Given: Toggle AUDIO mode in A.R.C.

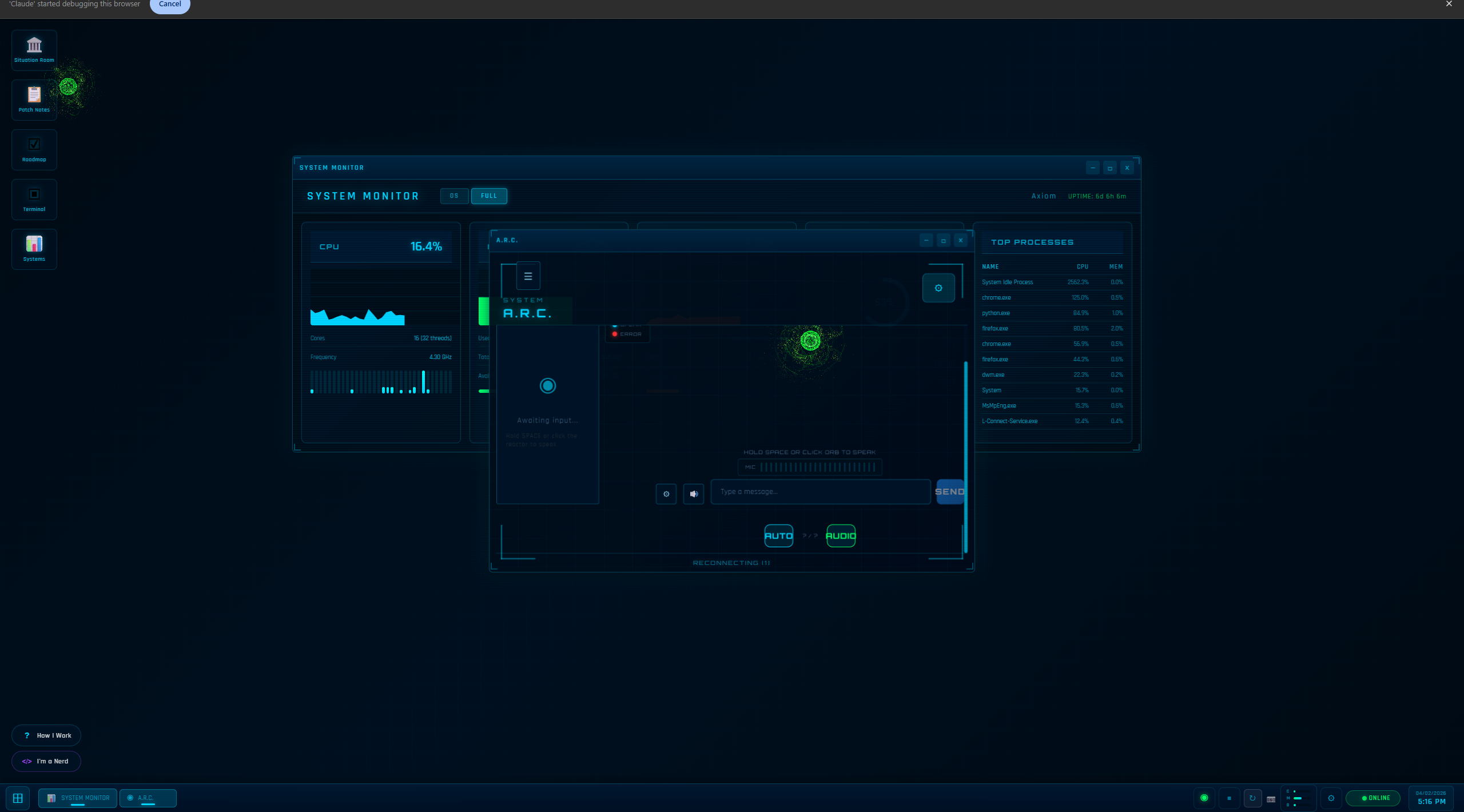Looking at the screenshot, I should (841, 536).
